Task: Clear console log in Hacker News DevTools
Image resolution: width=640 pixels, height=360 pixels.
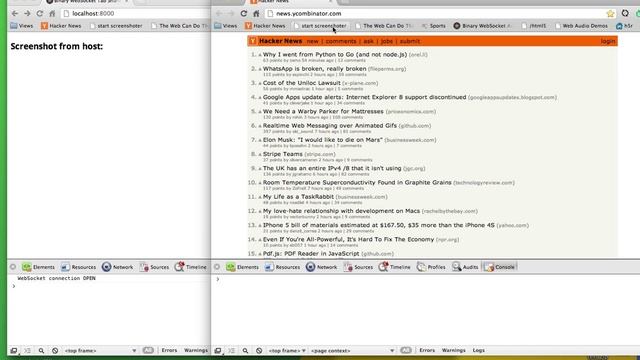Action: point(259,351)
